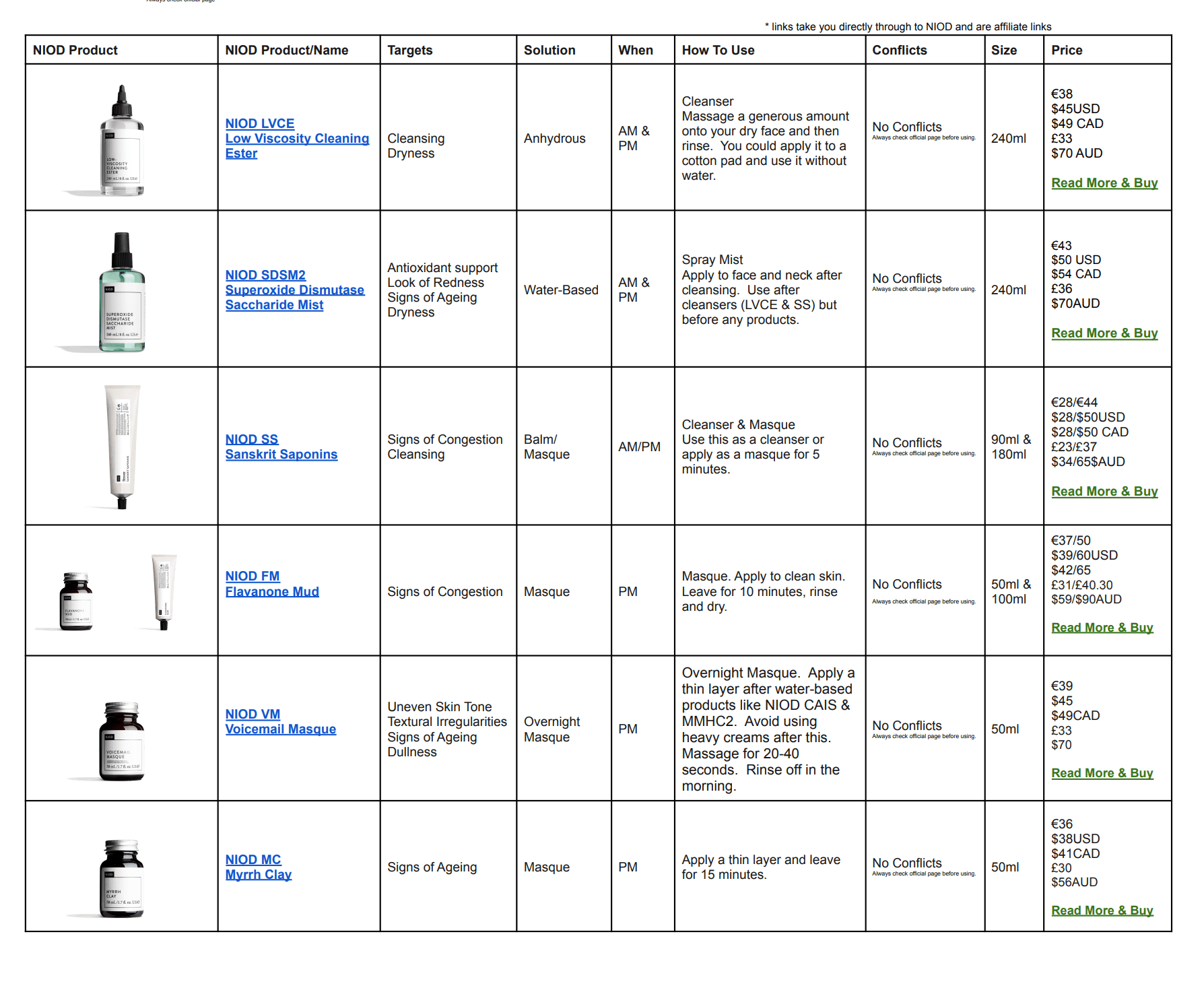
Task: Click No Conflicts in the NIOD LVCE row
Action: 906,127
